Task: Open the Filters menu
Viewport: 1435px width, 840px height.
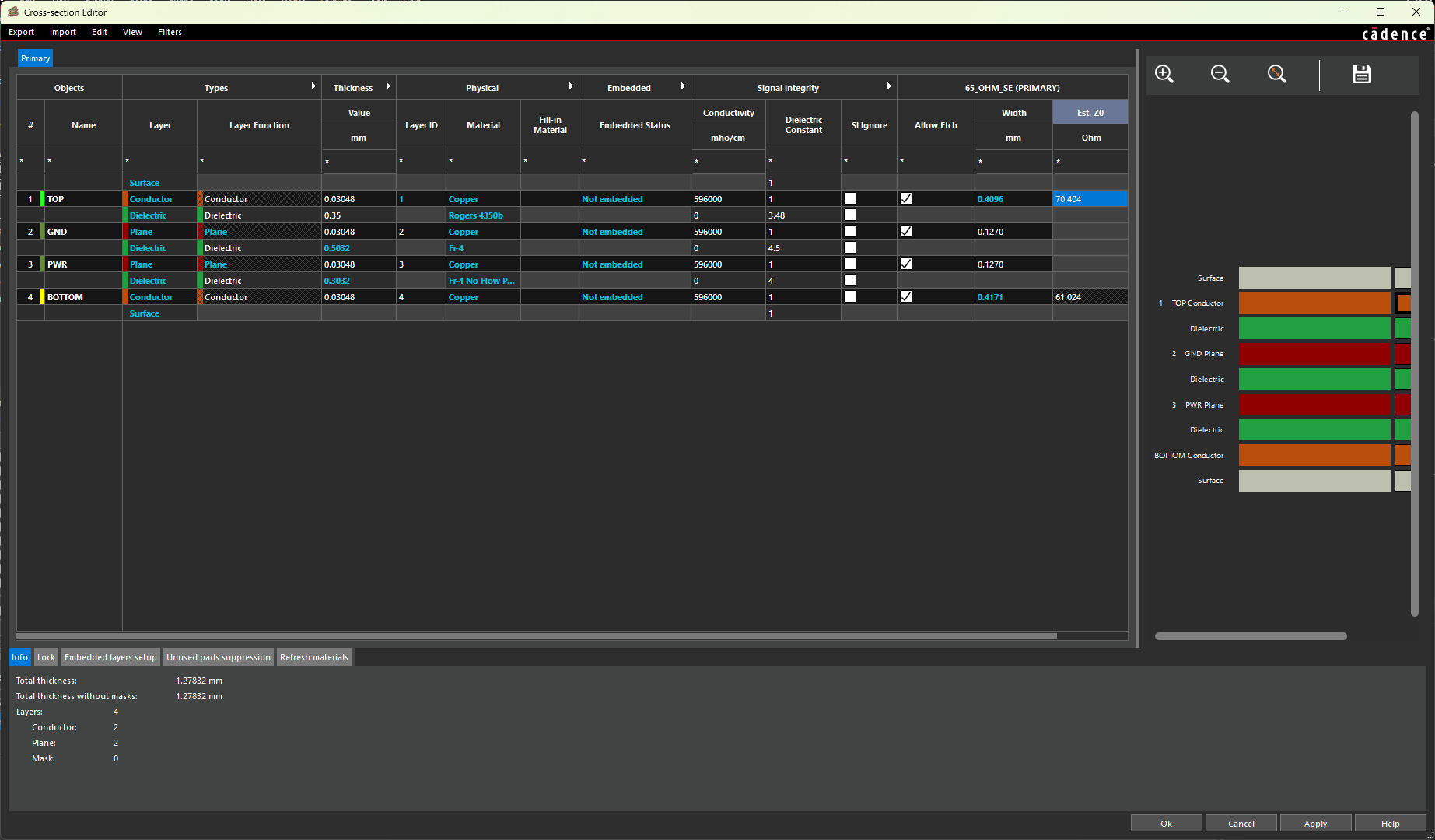Action: [x=170, y=32]
